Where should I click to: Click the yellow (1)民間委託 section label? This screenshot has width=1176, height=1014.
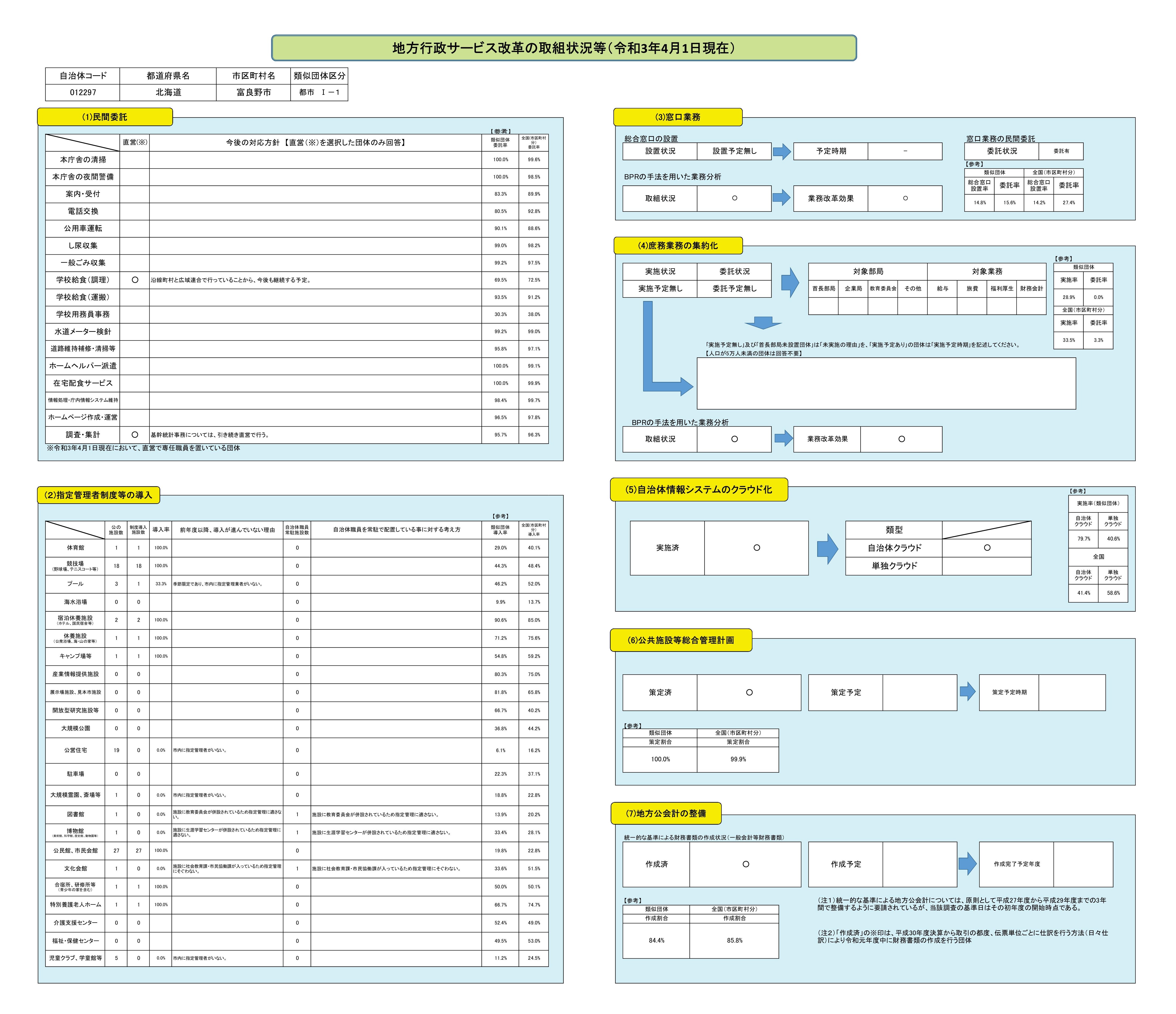coord(105,117)
